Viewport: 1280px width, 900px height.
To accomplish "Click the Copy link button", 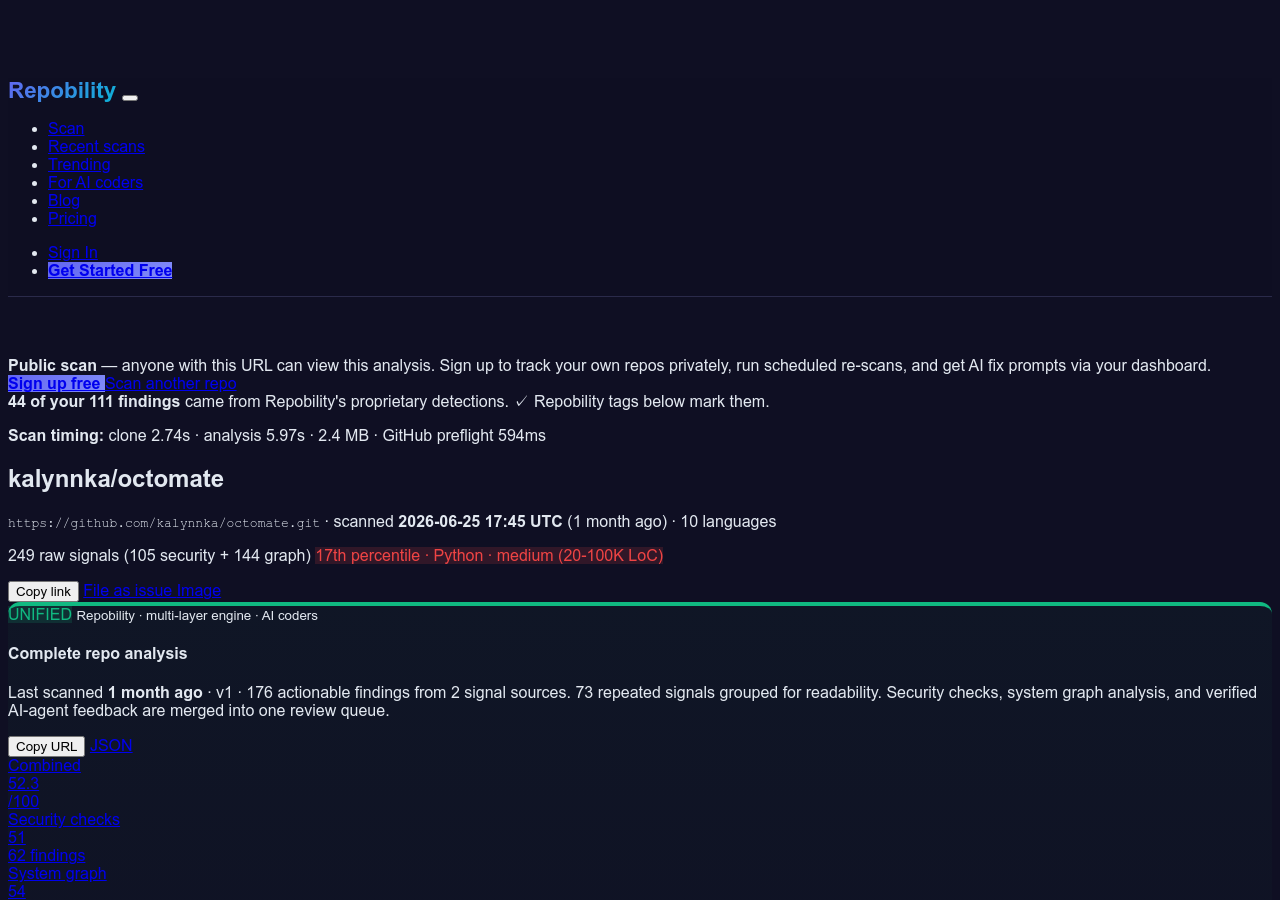I will point(43,591).
